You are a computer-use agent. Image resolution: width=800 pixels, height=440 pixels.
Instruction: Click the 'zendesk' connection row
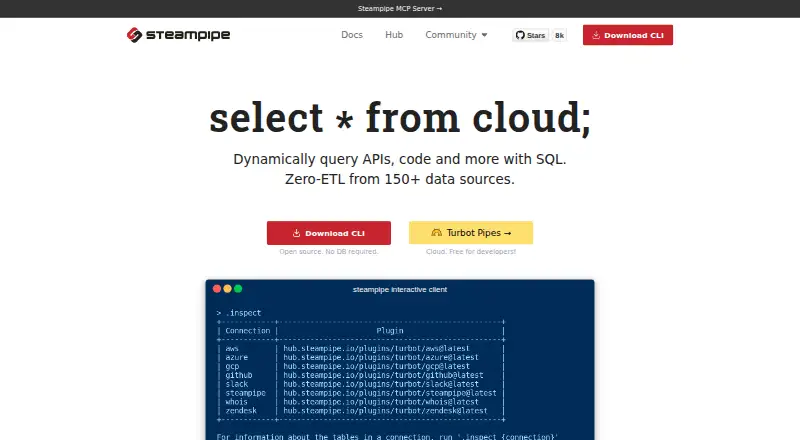[x=360, y=411]
